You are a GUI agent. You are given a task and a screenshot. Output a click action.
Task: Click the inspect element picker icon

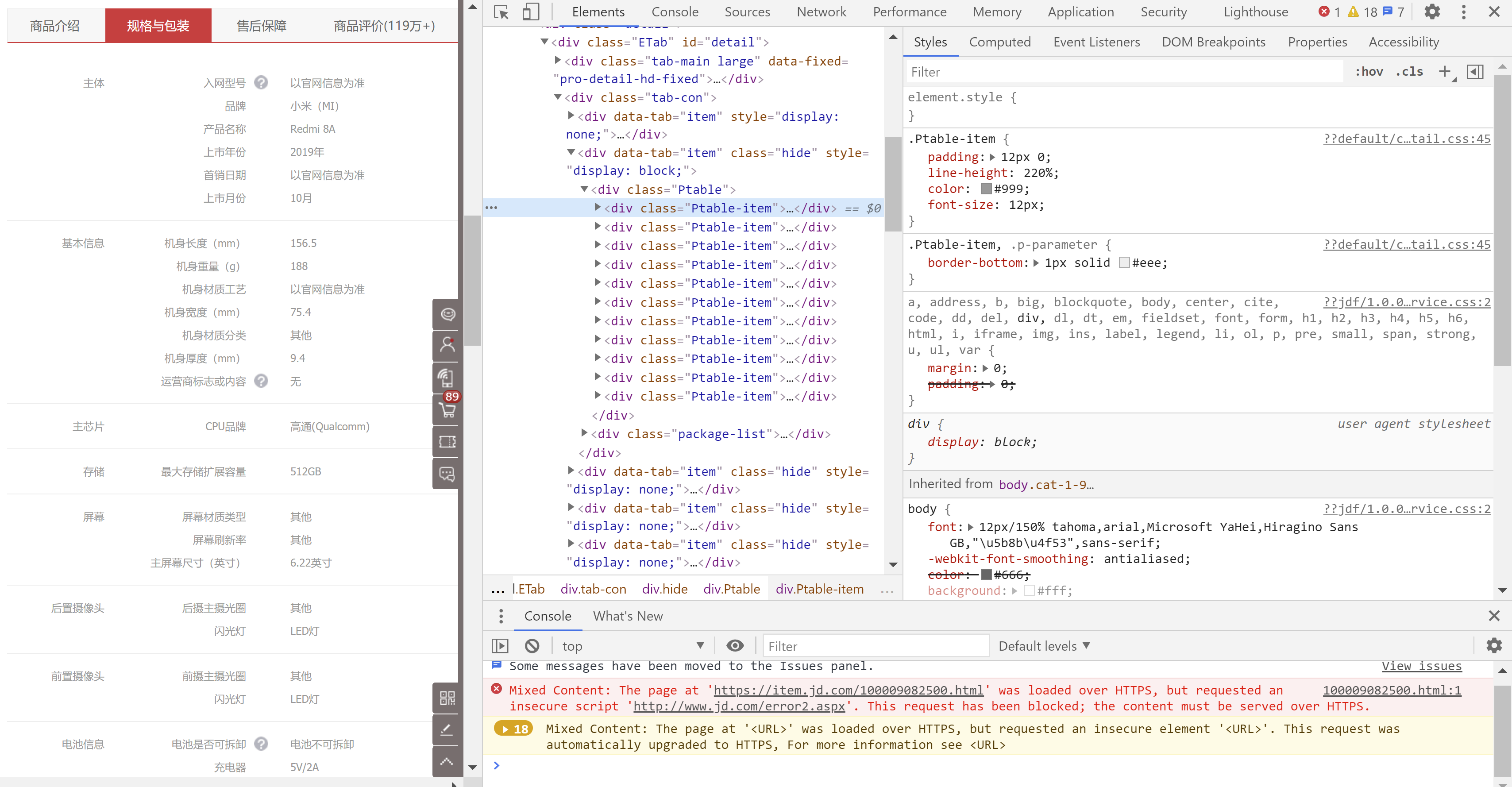pos(501,12)
